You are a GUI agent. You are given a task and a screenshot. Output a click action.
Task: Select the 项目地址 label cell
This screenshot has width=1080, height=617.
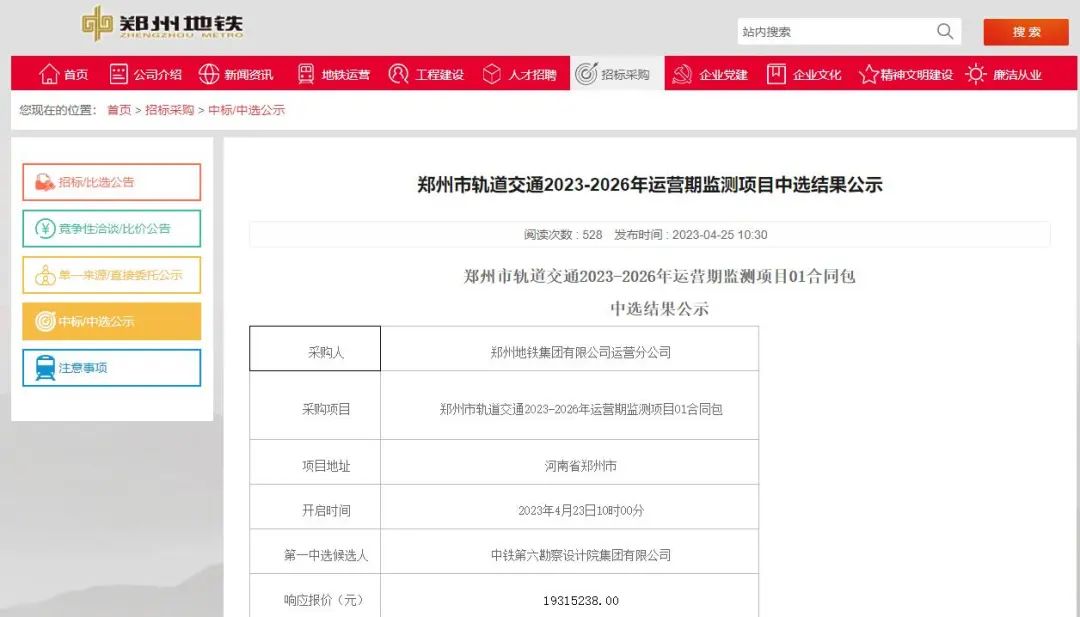click(315, 462)
